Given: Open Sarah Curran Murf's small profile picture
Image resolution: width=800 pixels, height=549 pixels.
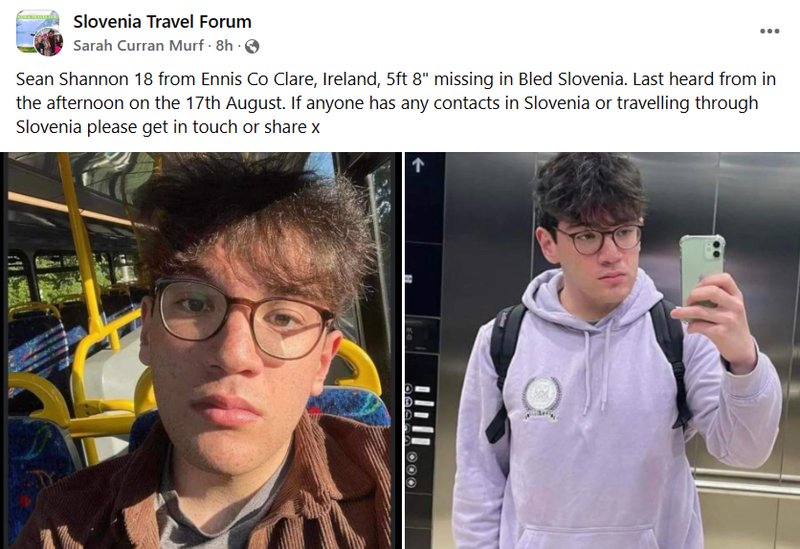Looking at the screenshot, I should click(49, 42).
